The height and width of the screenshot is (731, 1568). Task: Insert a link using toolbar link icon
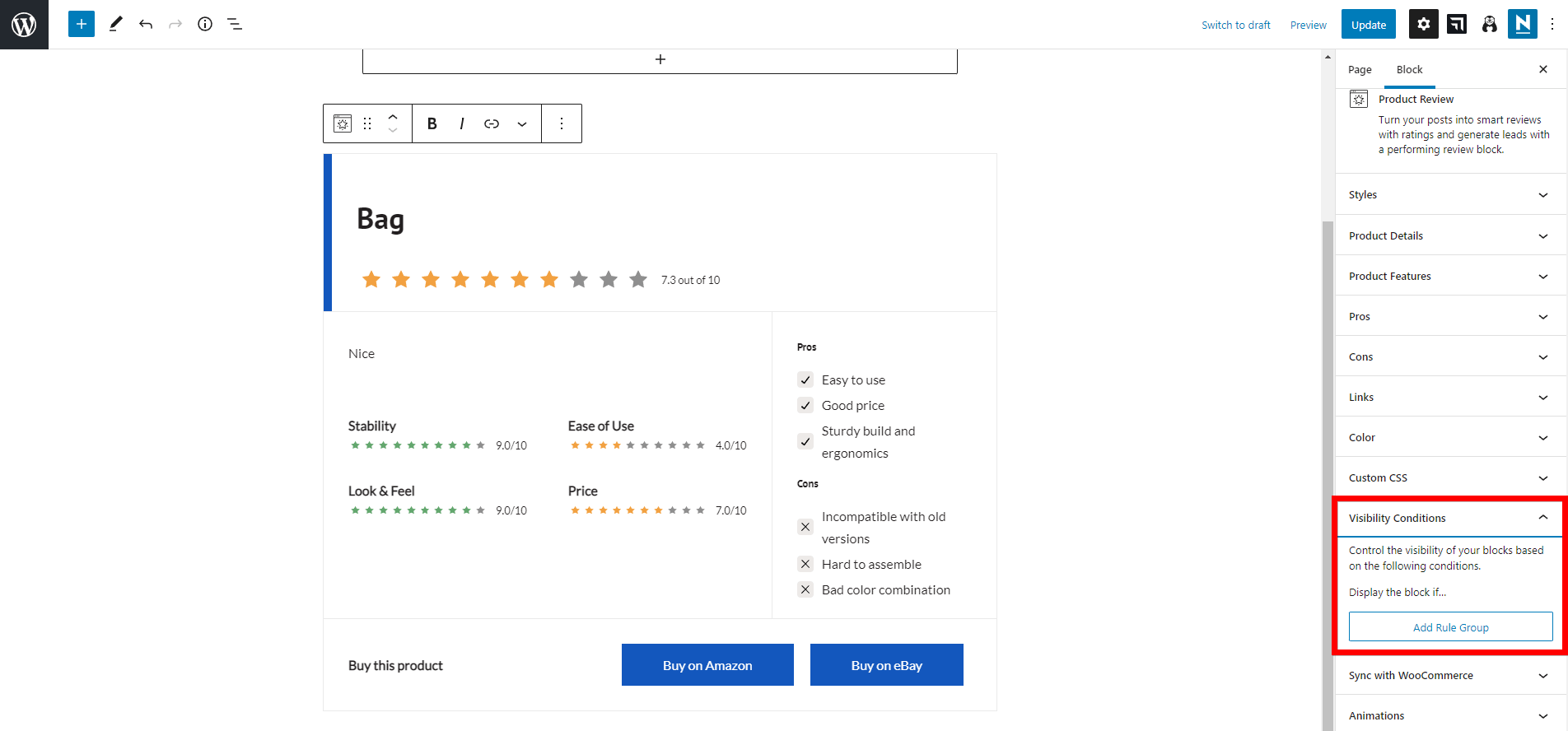coord(492,123)
